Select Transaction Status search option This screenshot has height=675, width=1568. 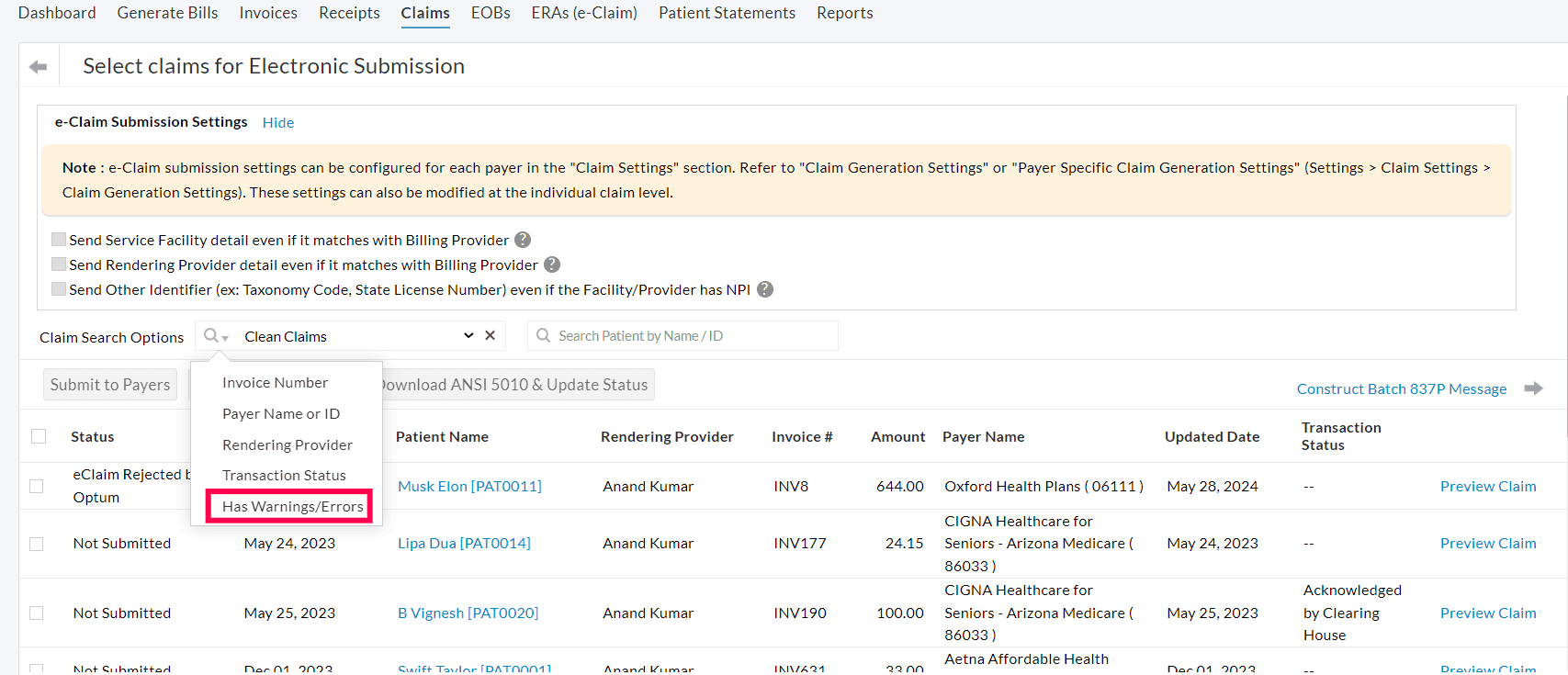[x=284, y=476]
